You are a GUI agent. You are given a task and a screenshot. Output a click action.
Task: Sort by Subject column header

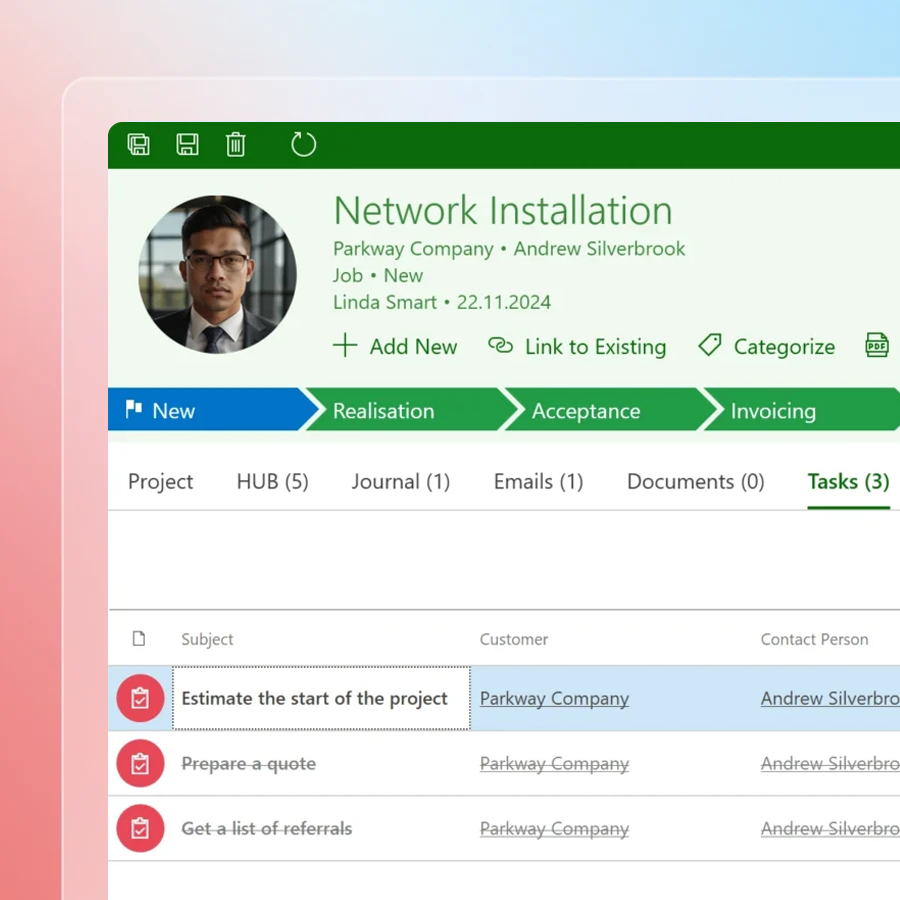[x=207, y=639]
